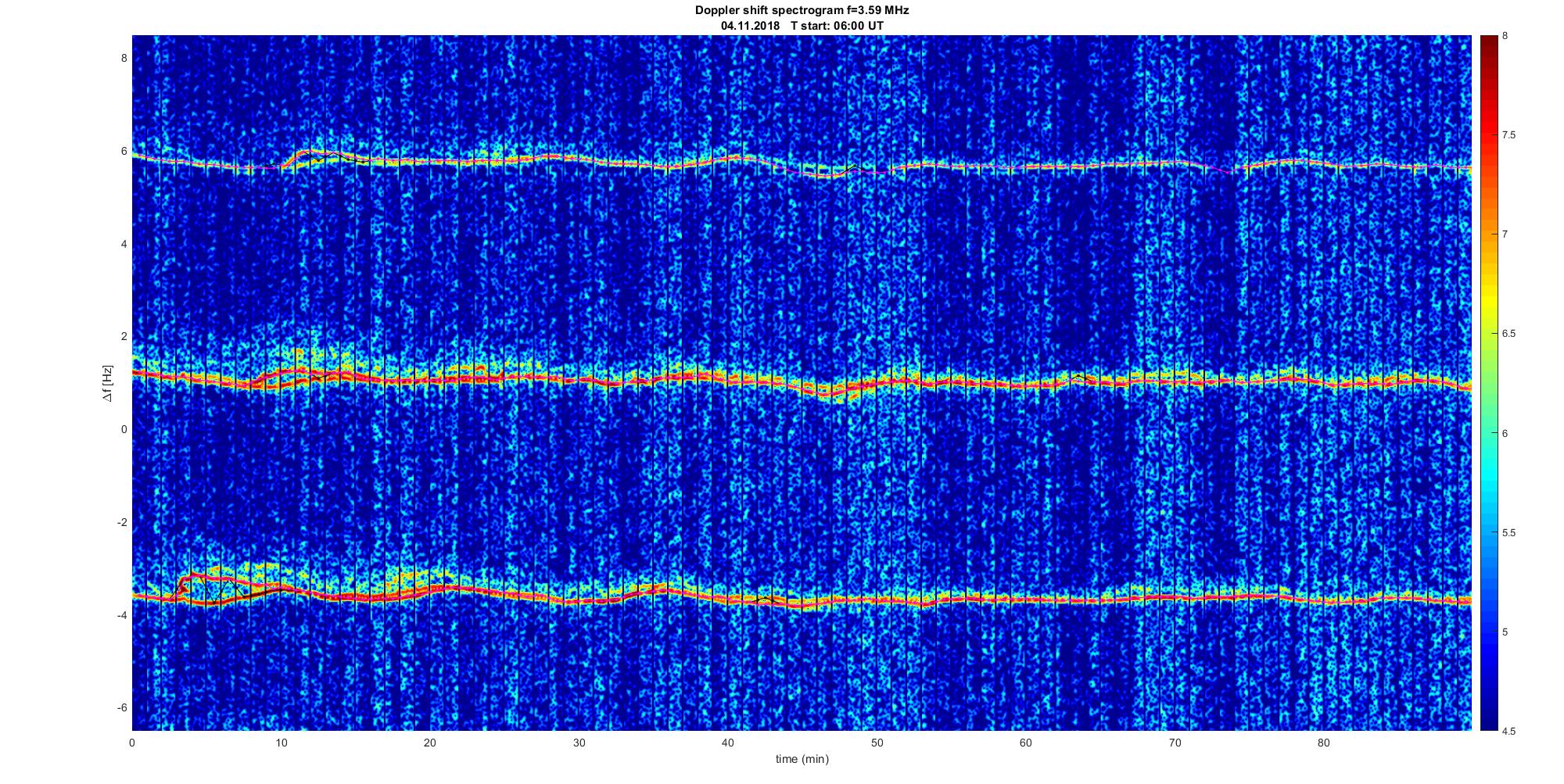Click the lower trace disturbance near 4 minutes

tap(192, 580)
